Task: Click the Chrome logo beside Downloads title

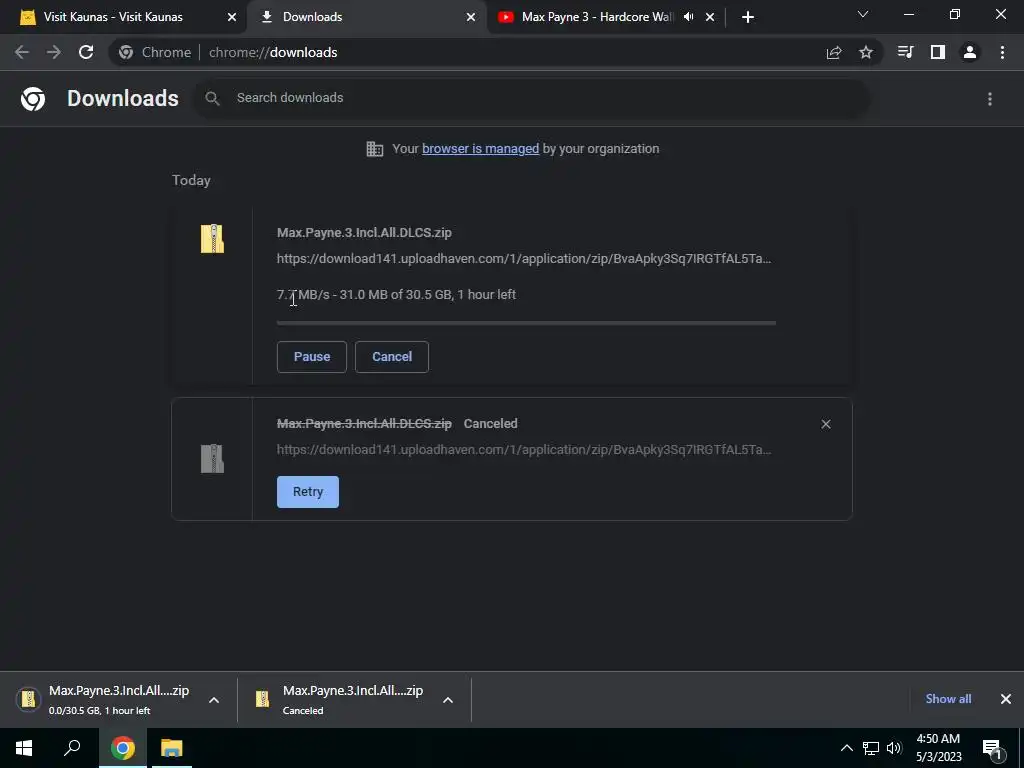Action: [x=33, y=99]
